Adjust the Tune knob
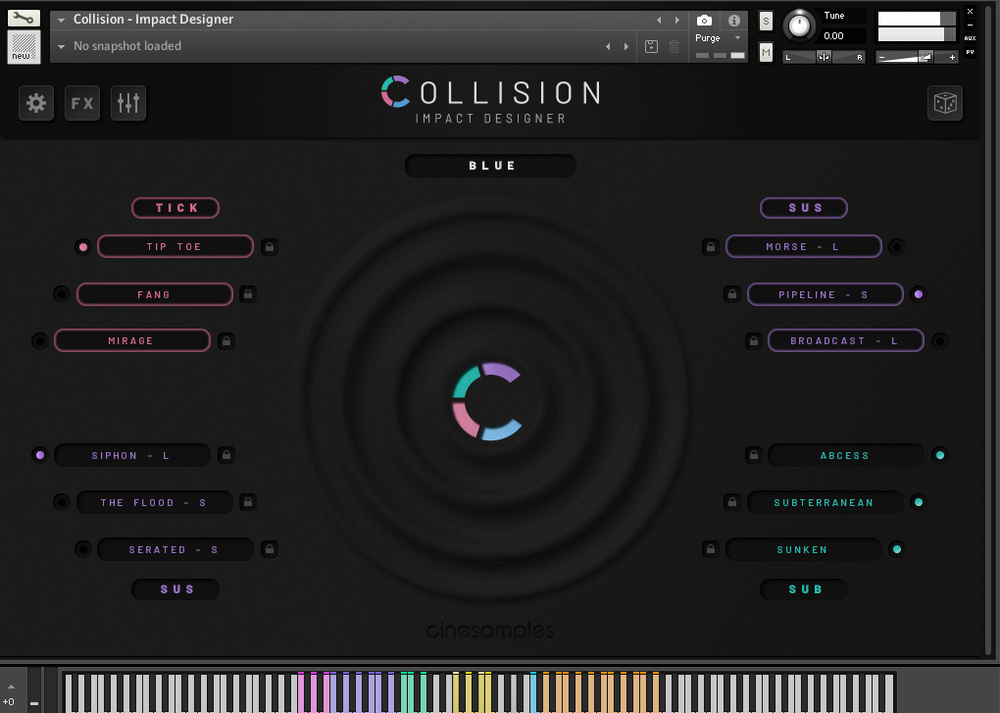The image size is (1000, 713). [x=799, y=26]
